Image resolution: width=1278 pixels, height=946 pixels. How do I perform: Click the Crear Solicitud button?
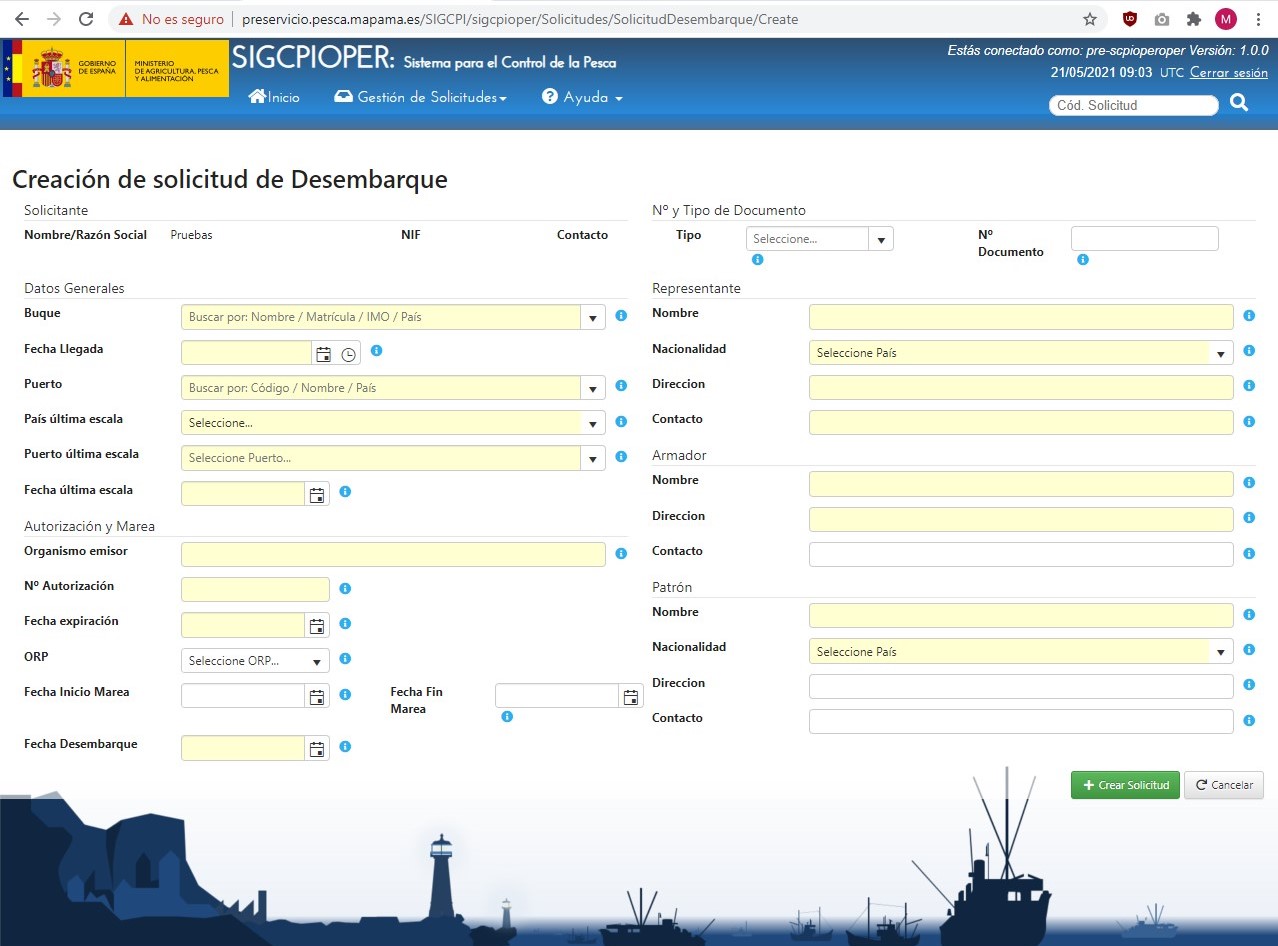(x=1125, y=785)
